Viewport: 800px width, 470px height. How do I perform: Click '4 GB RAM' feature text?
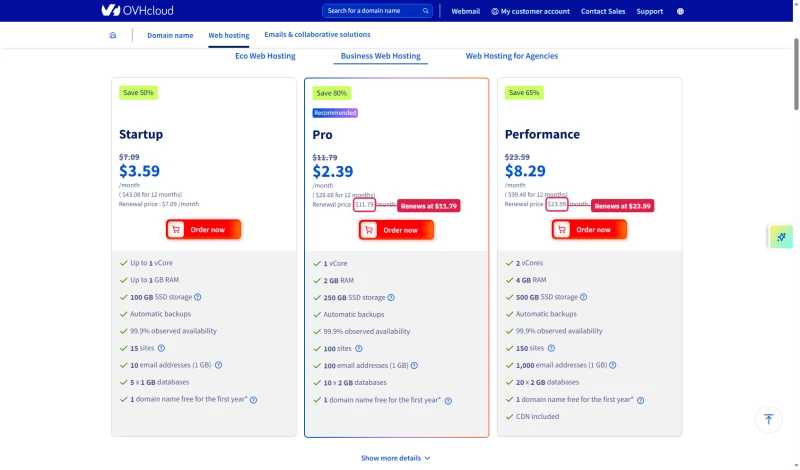[x=531, y=280]
